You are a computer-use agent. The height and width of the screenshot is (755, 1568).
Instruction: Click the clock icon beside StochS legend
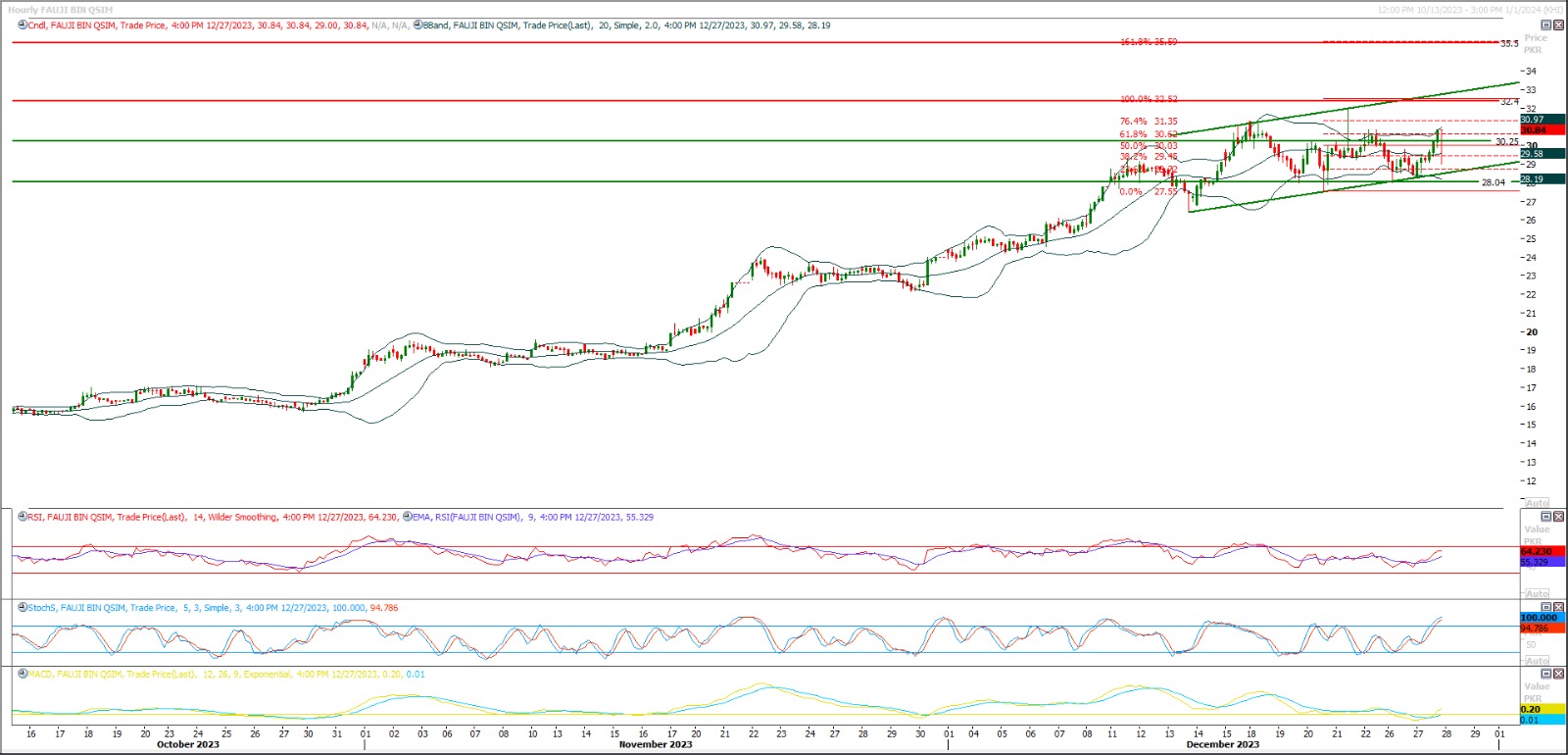[23, 608]
